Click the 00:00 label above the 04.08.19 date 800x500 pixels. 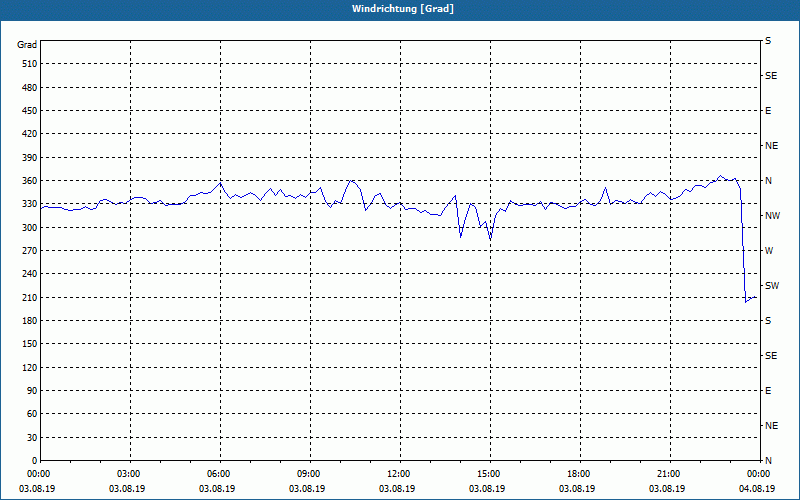[760, 474]
